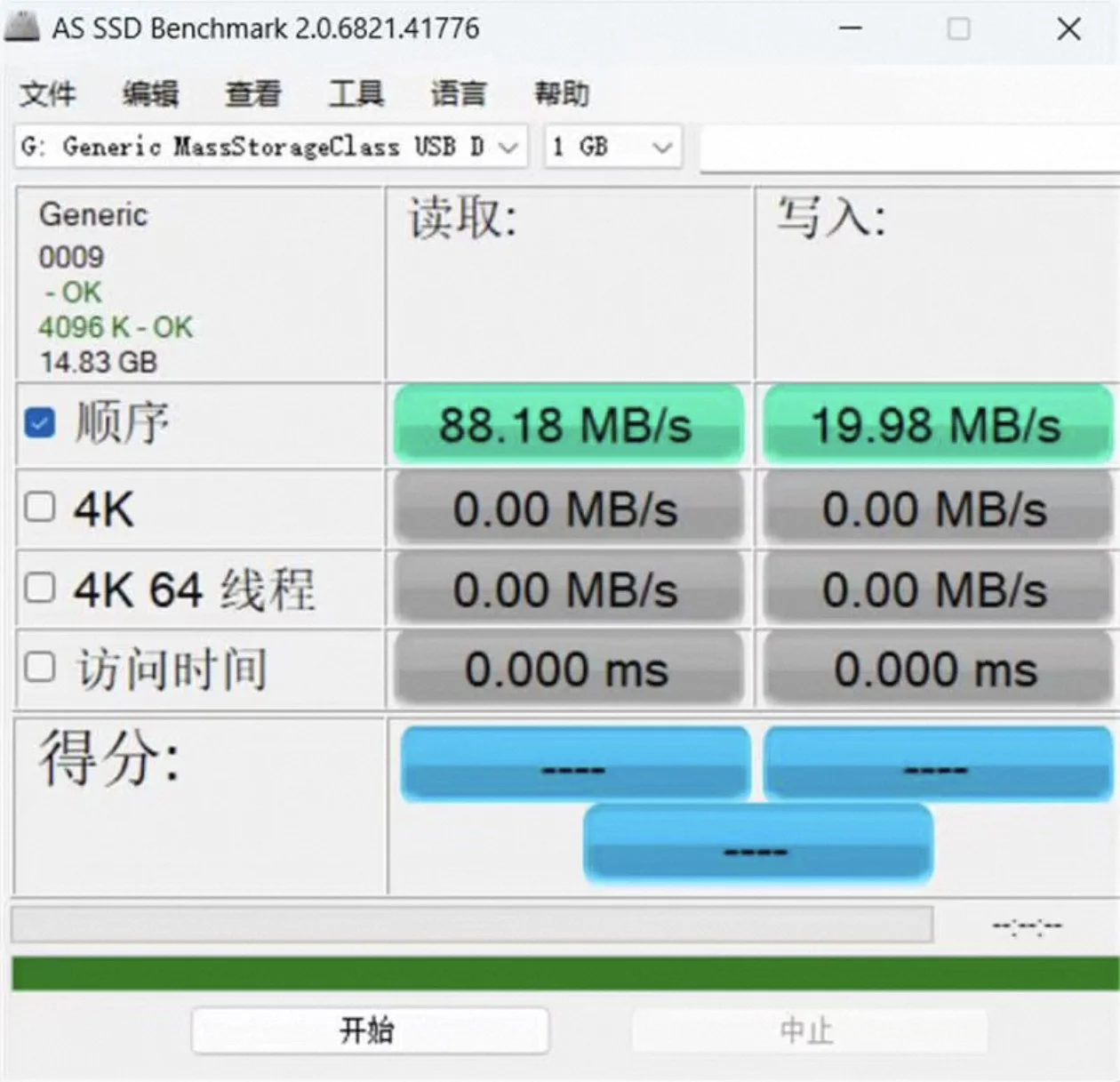Screen dimensions: 1120x1082
Task: Close the AS SSD Benchmark window
Action: click(1069, 28)
